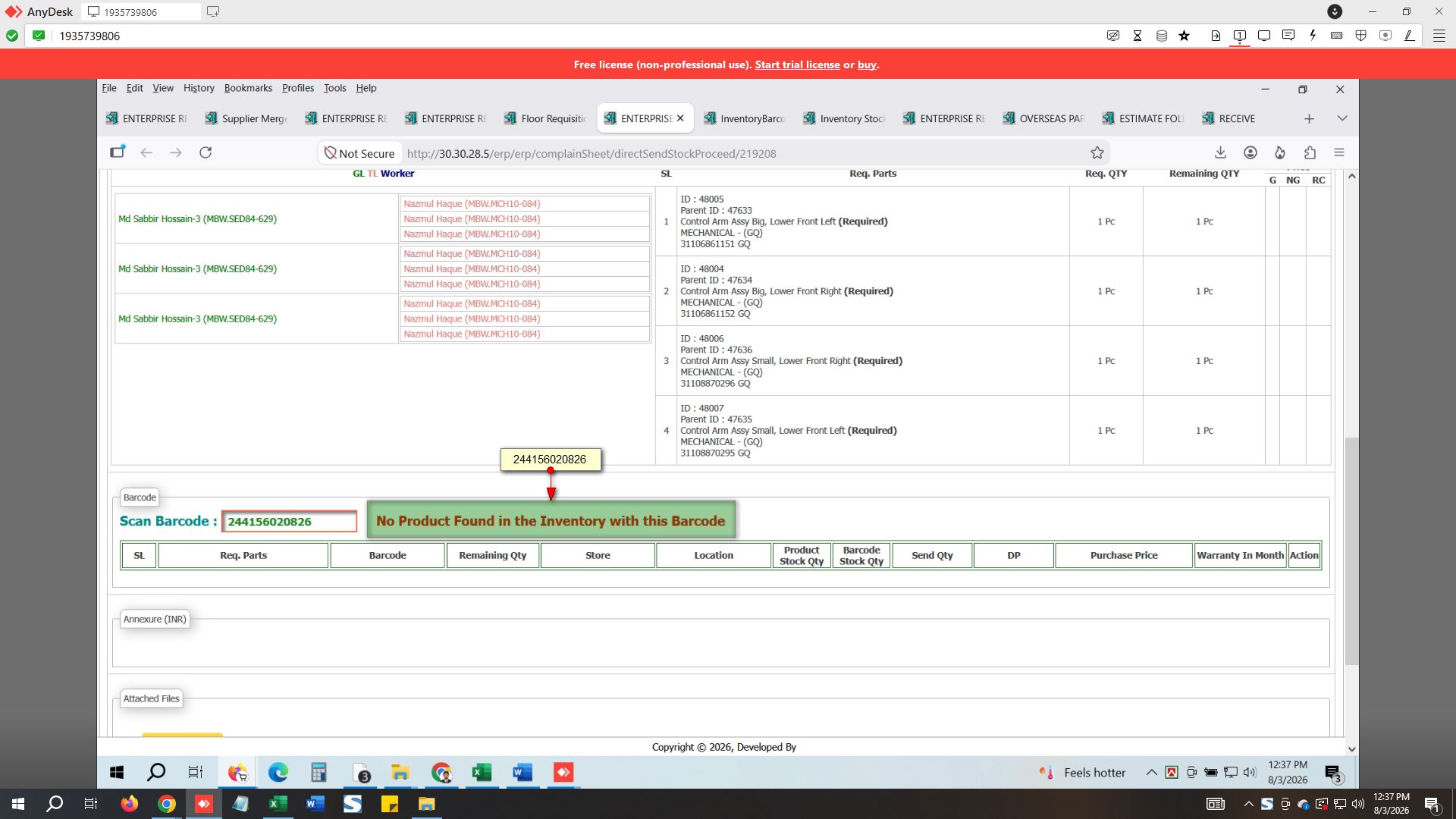Click Firefox reload page icon

pos(206,152)
